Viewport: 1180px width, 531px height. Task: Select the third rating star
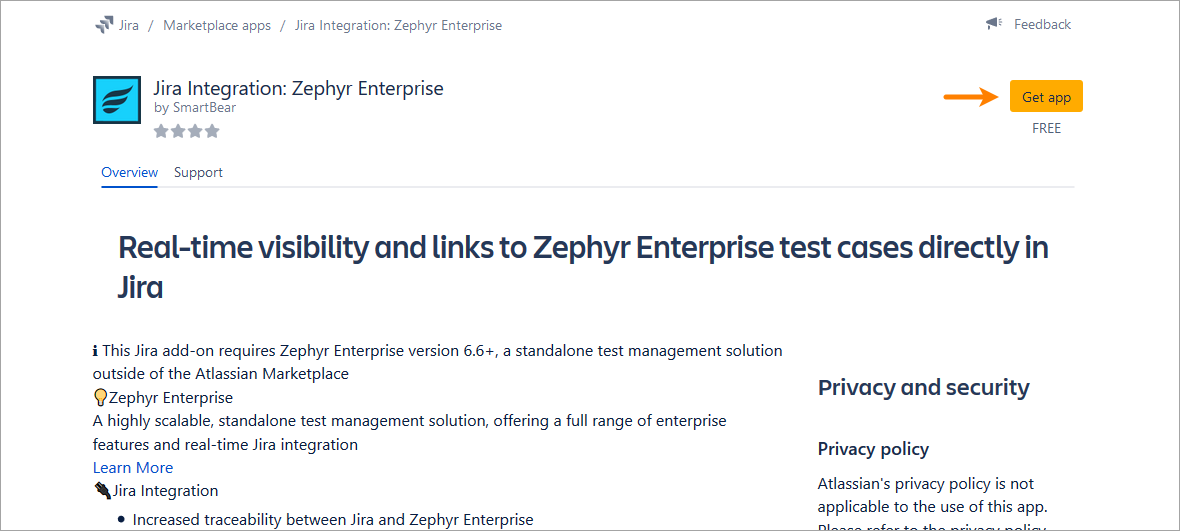[x=195, y=131]
